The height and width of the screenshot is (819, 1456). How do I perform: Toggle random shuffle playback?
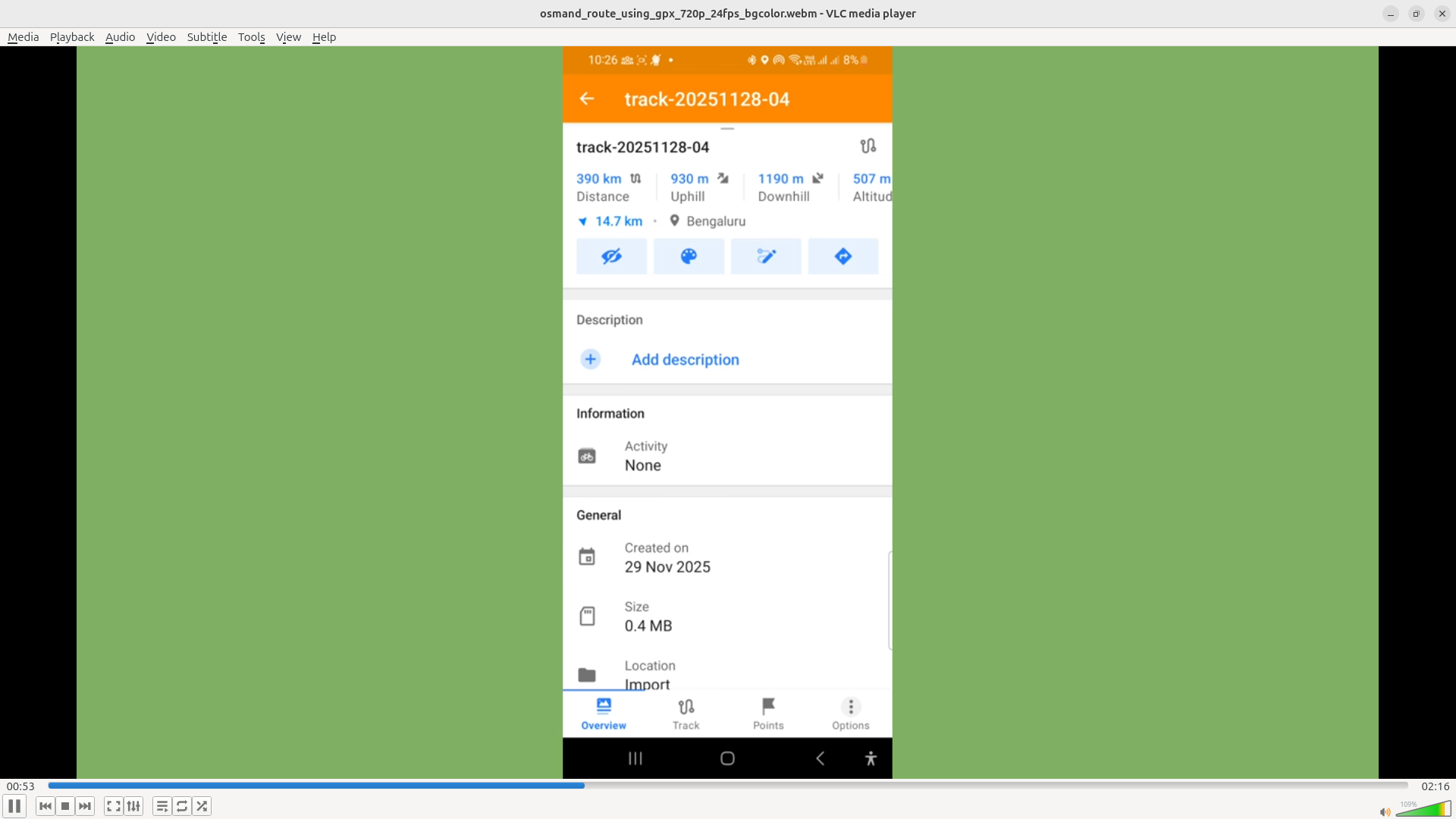coord(202,806)
